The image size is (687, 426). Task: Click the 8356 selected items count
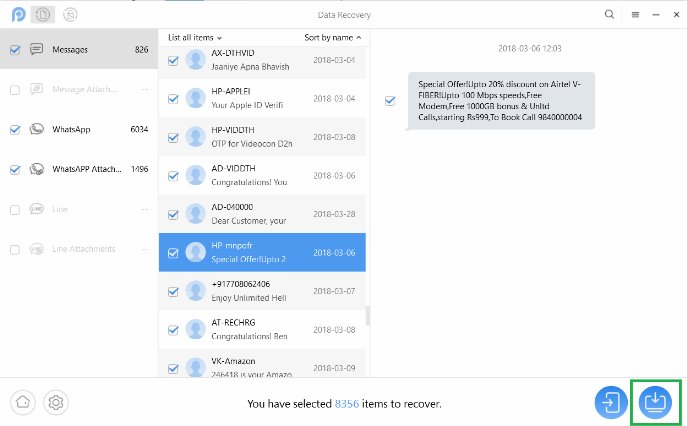(x=347, y=404)
